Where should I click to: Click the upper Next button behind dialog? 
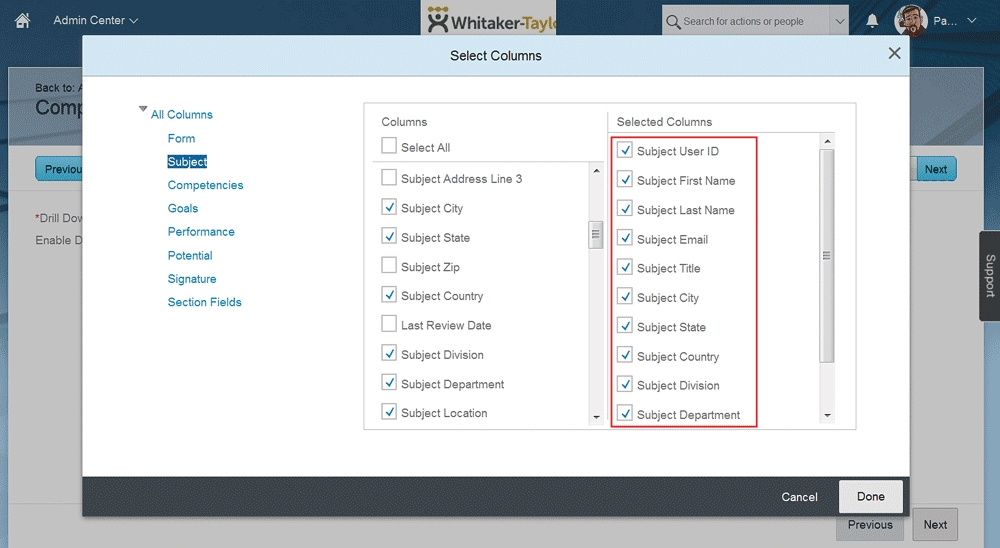936,169
